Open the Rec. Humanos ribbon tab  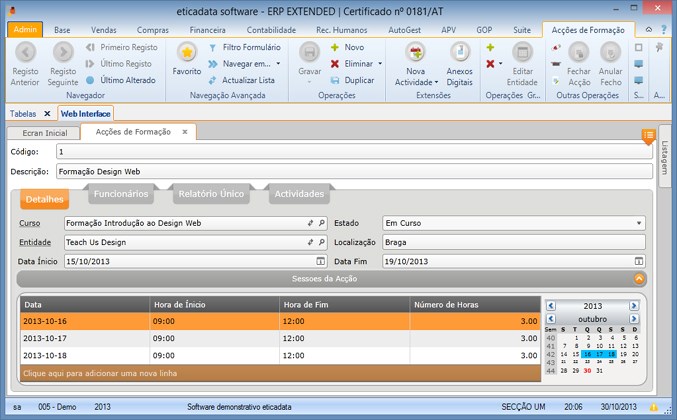[x=340, y=30]
